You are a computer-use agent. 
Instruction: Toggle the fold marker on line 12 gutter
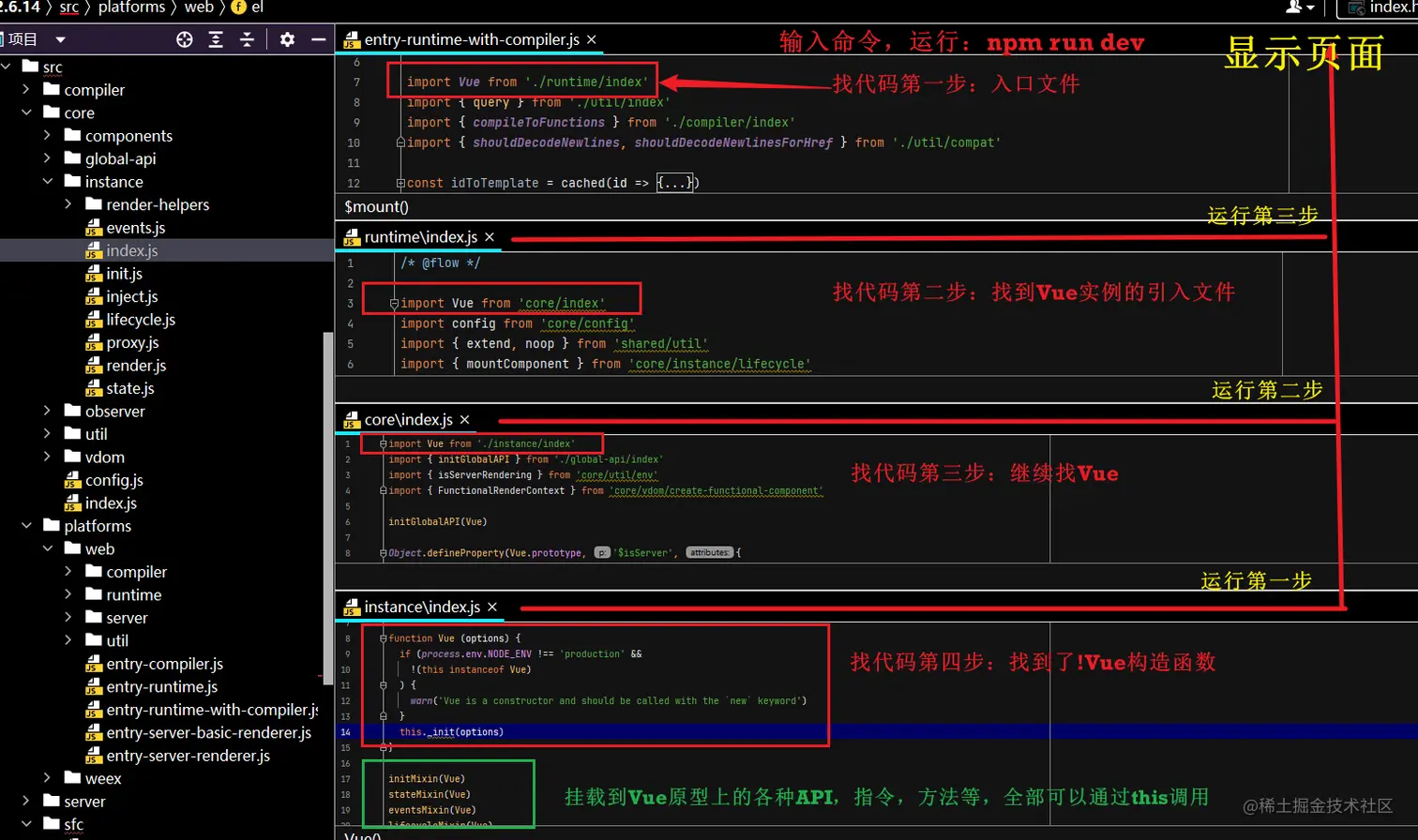[400, 183]
